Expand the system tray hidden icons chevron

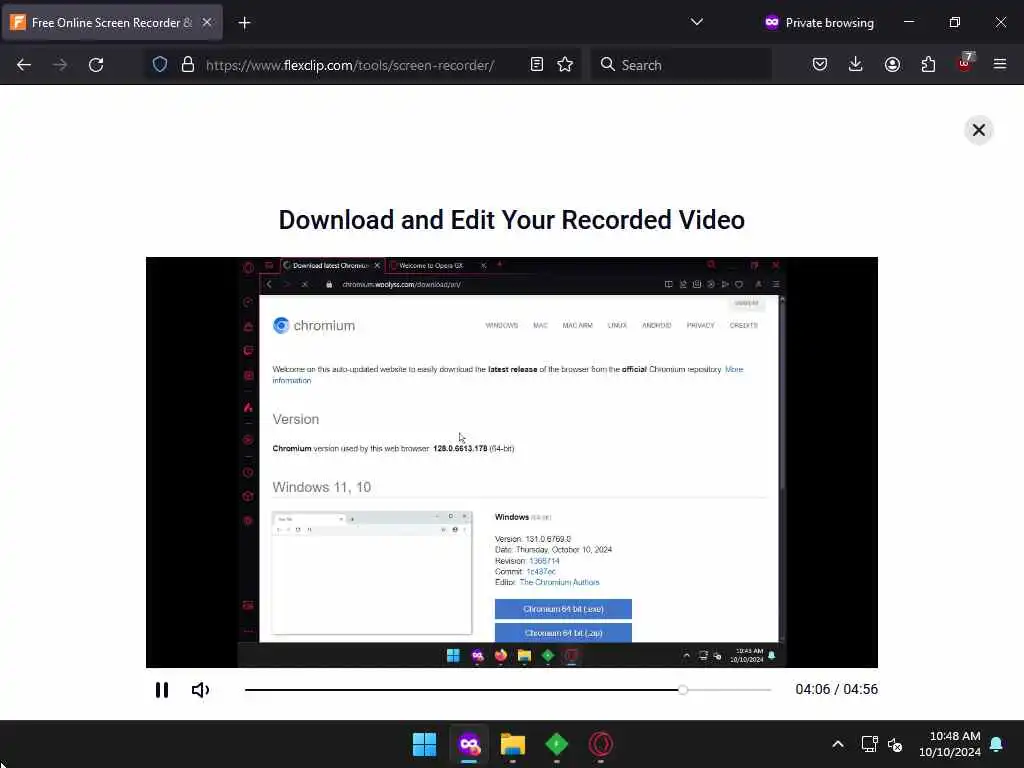(838, 744)
